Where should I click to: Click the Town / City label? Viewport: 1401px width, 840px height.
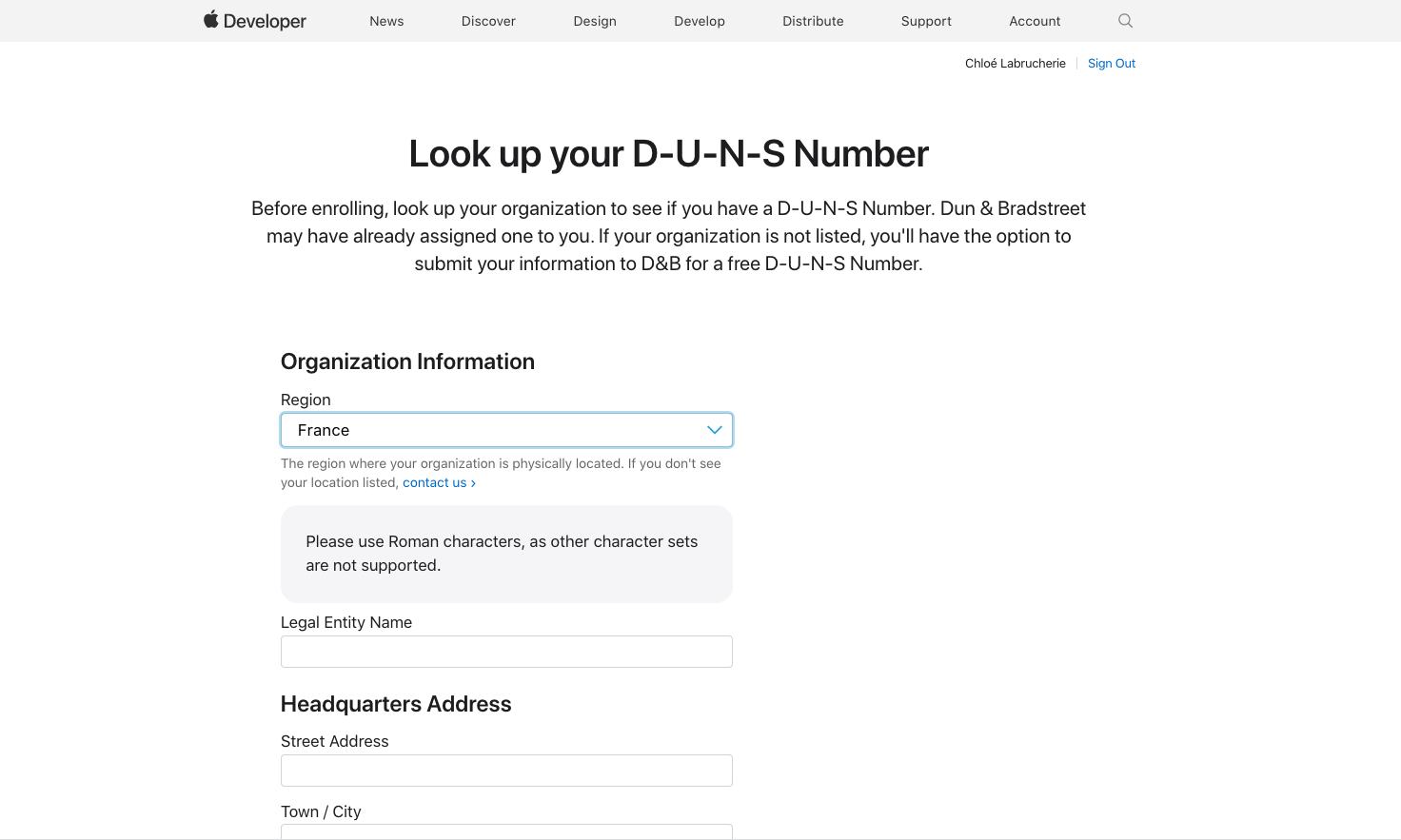(321, 811)
